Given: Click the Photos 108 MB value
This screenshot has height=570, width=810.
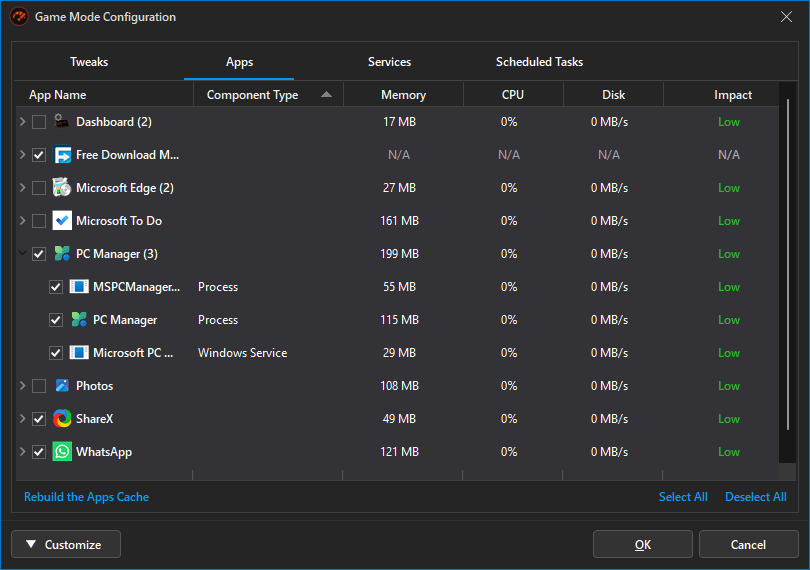Looking at the screenshot, I should point(399,386).
